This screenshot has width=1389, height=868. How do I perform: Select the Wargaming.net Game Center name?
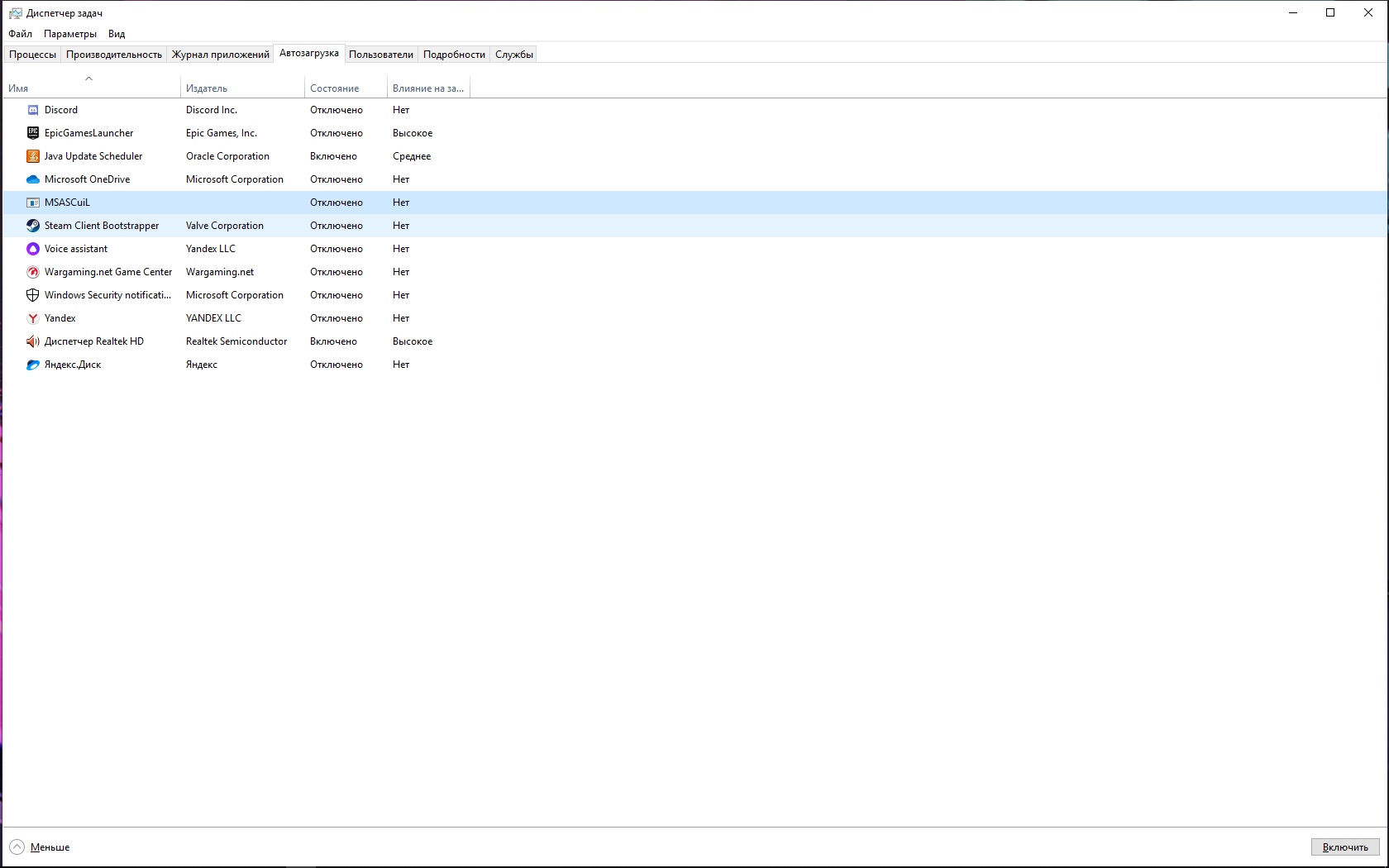108,272
